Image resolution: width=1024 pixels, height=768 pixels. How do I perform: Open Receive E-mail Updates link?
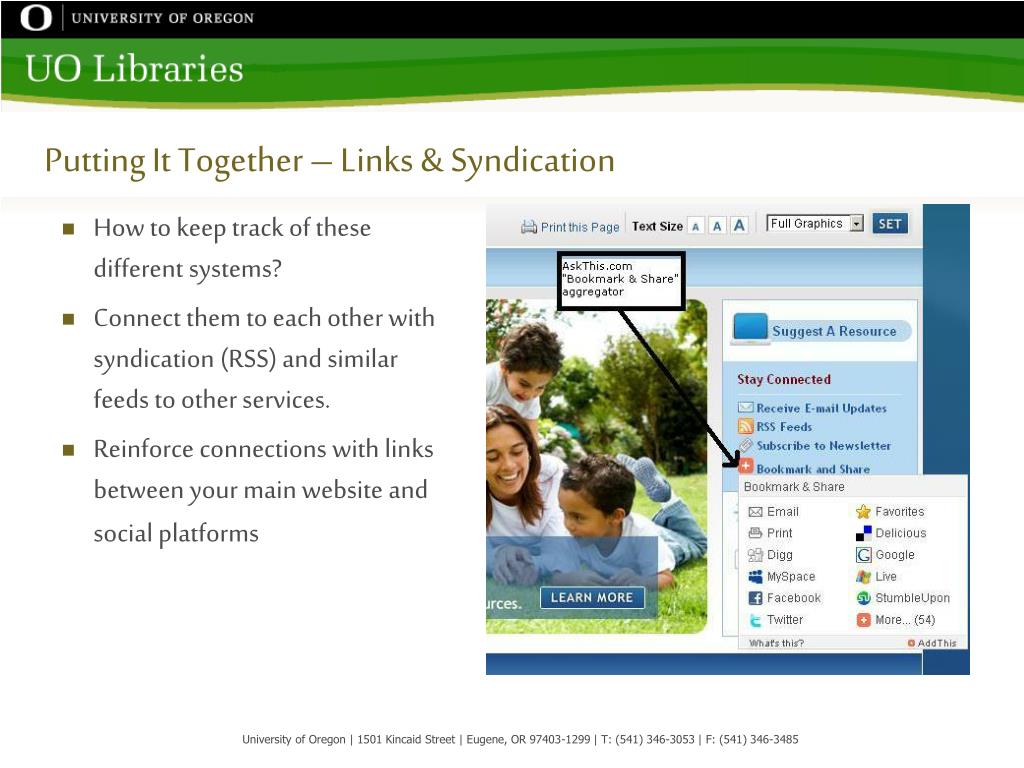coord(821,408)
